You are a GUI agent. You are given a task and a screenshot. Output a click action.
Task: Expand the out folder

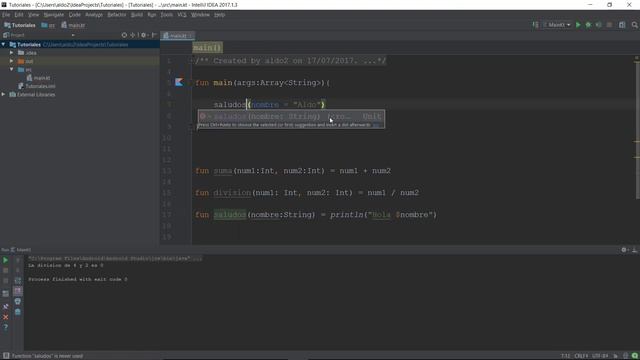[x=12, y=61]
